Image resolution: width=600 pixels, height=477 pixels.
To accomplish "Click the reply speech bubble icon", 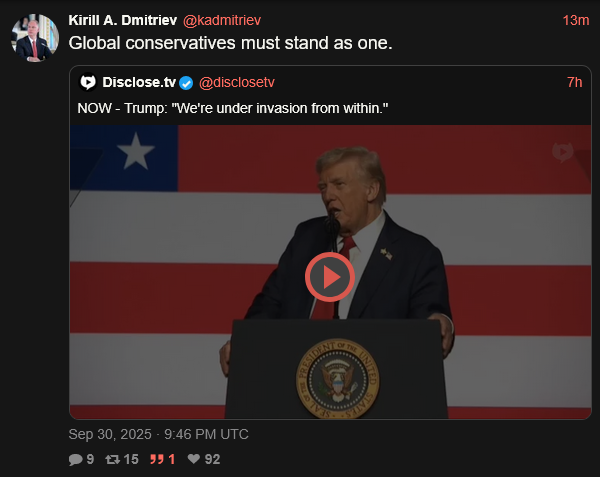I will coord(76,459).
